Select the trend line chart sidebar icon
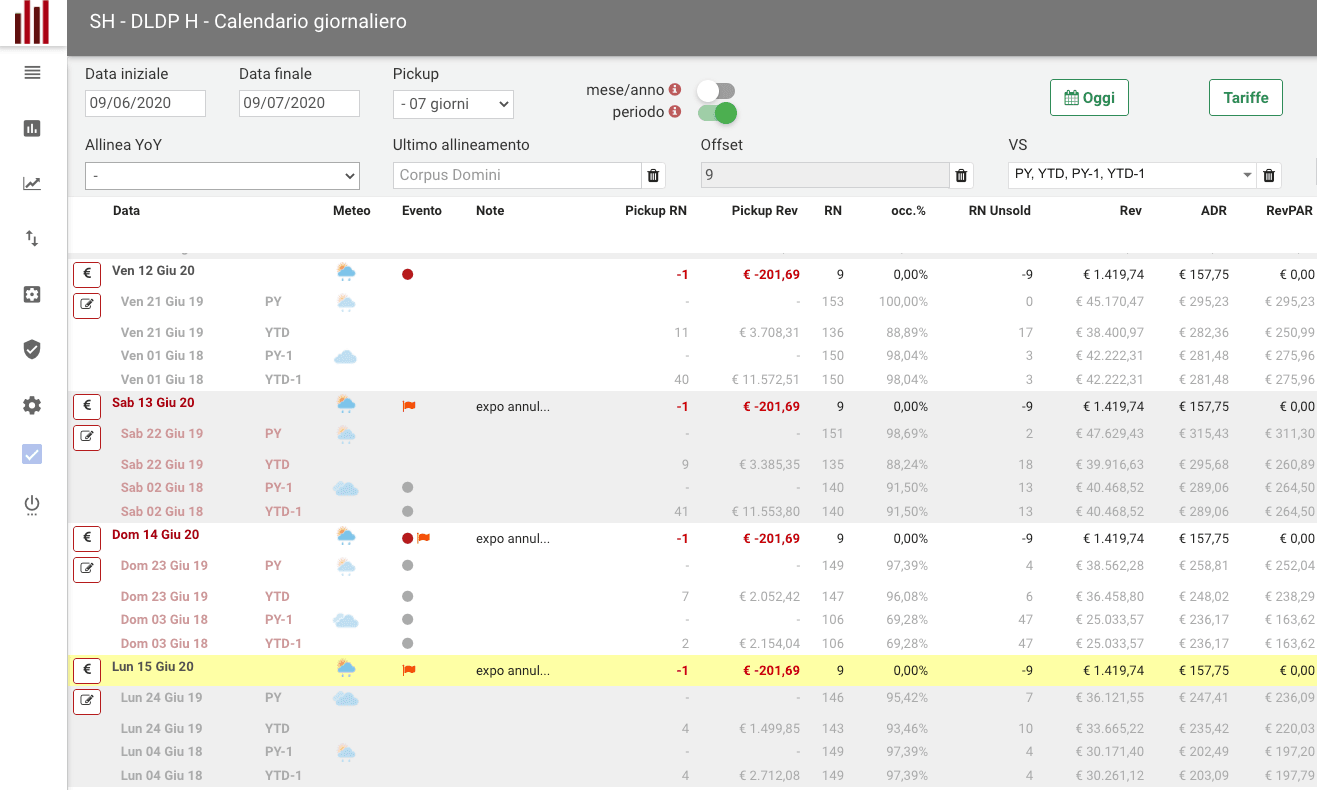 (x=31, y=183)
